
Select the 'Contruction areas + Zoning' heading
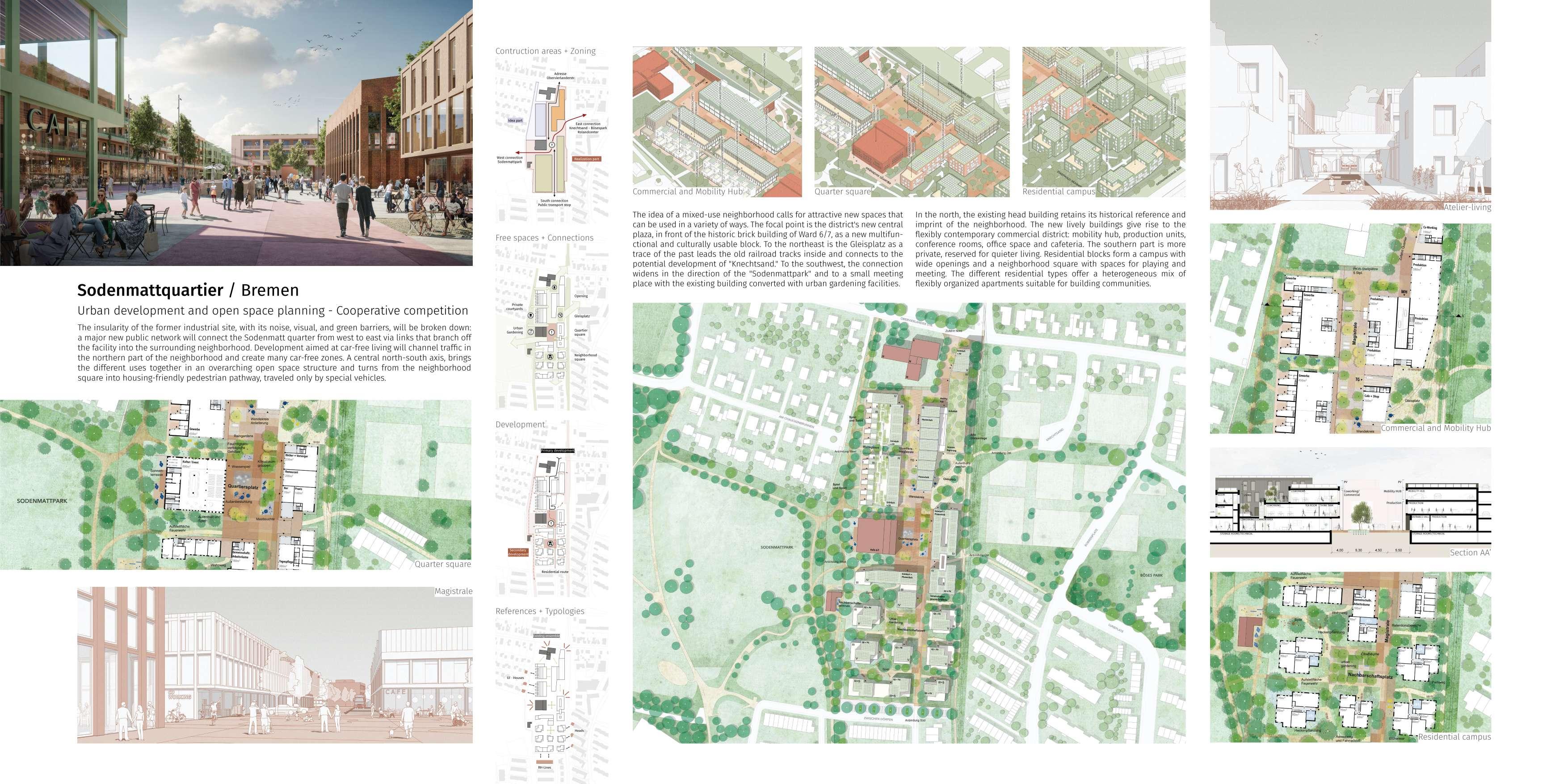point(546,51)
